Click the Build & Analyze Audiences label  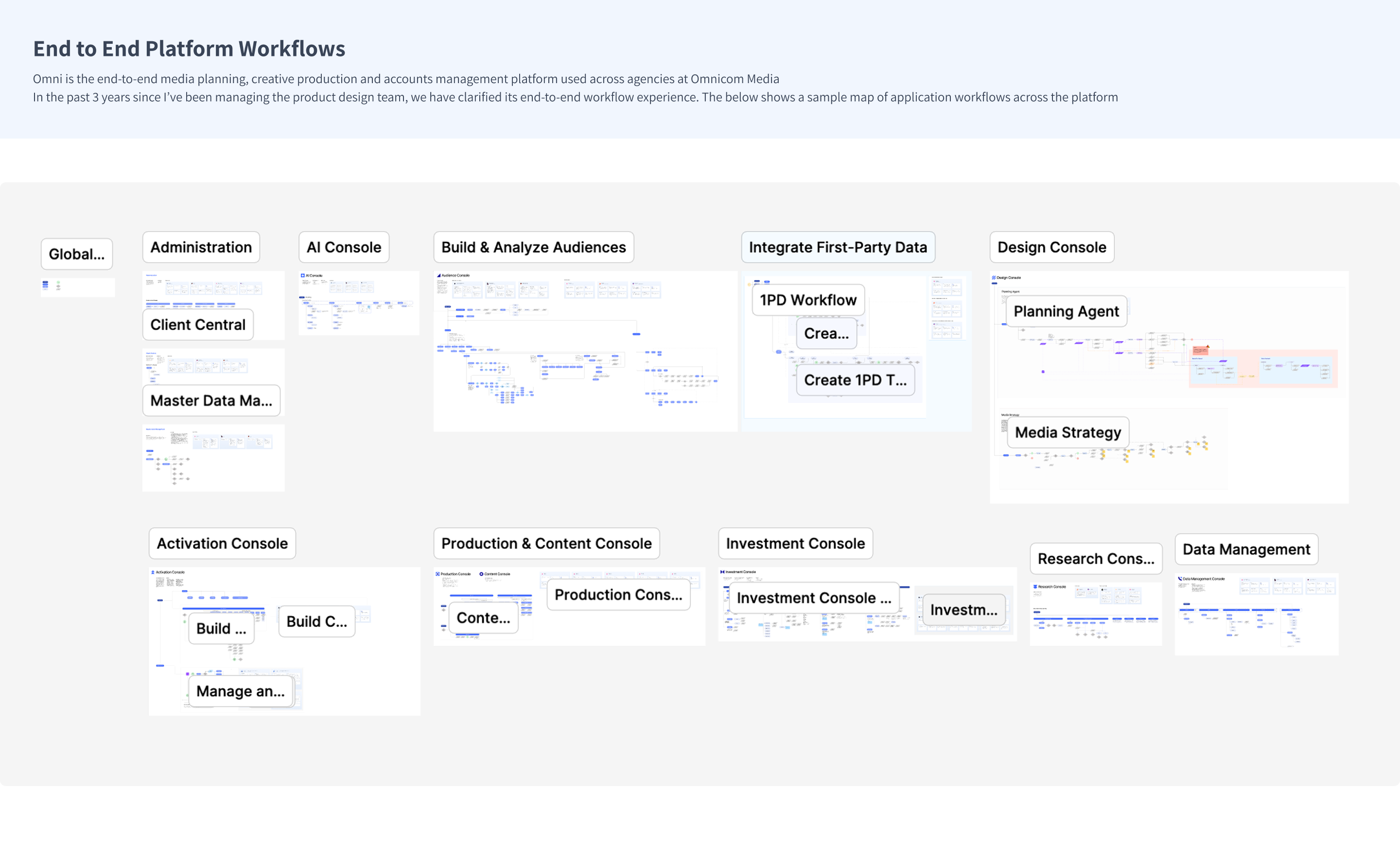[533, 247]
